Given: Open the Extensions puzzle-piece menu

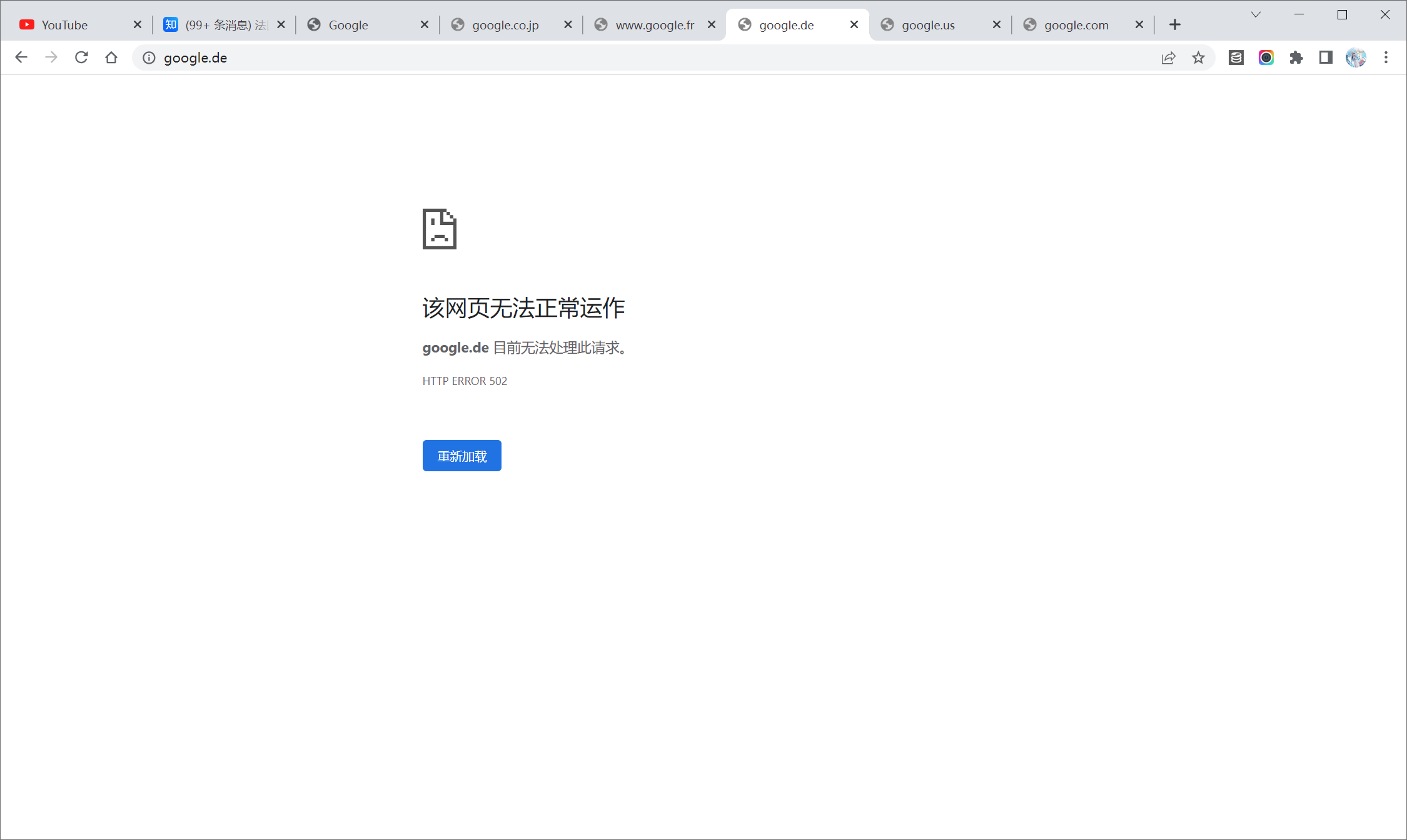Looking at the screenshot, I should [1296, 57].
